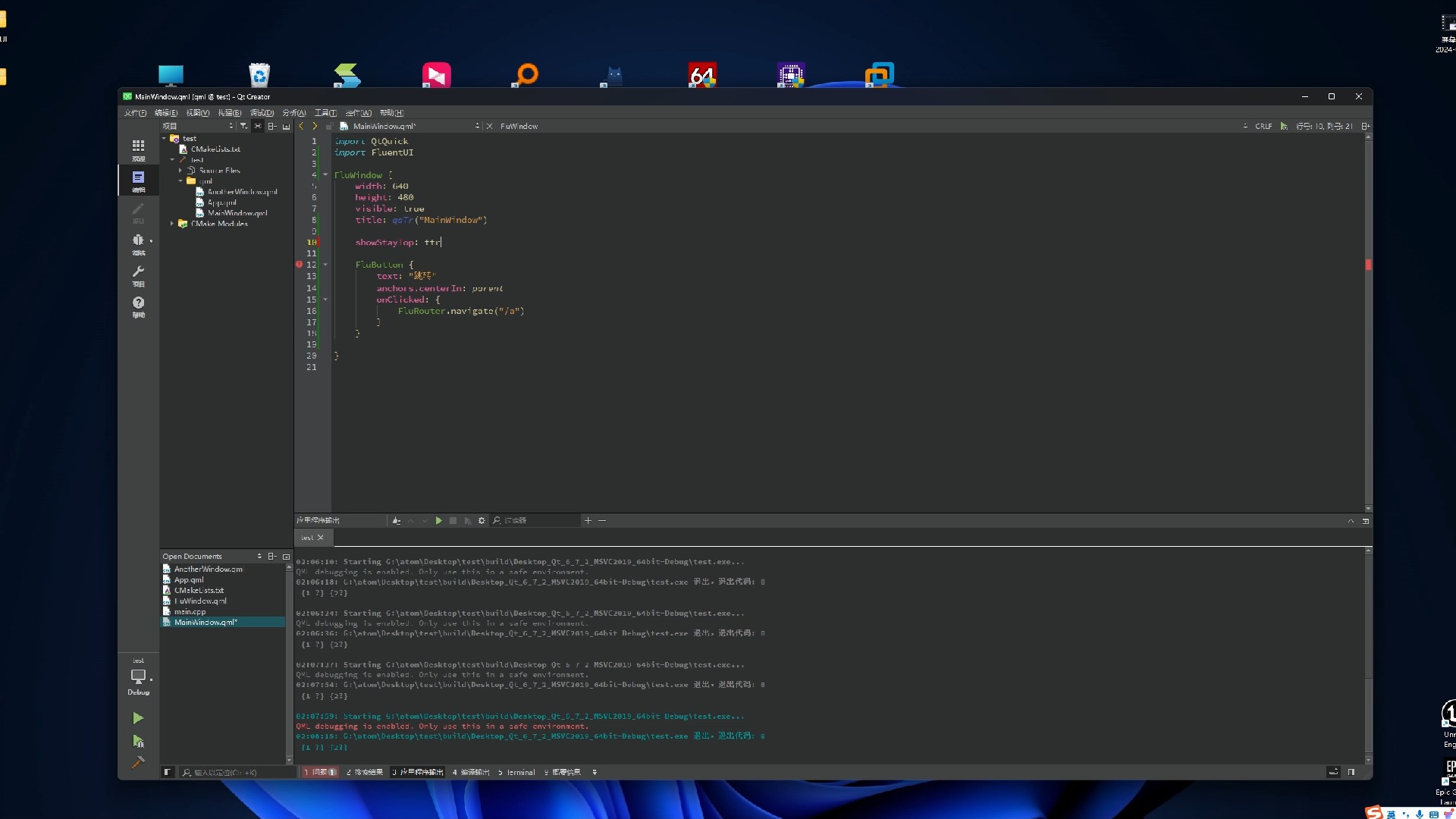
Task: Select CMakeLists.txt in the project tree
Action: pyautogui.click(x=215, y=149)
